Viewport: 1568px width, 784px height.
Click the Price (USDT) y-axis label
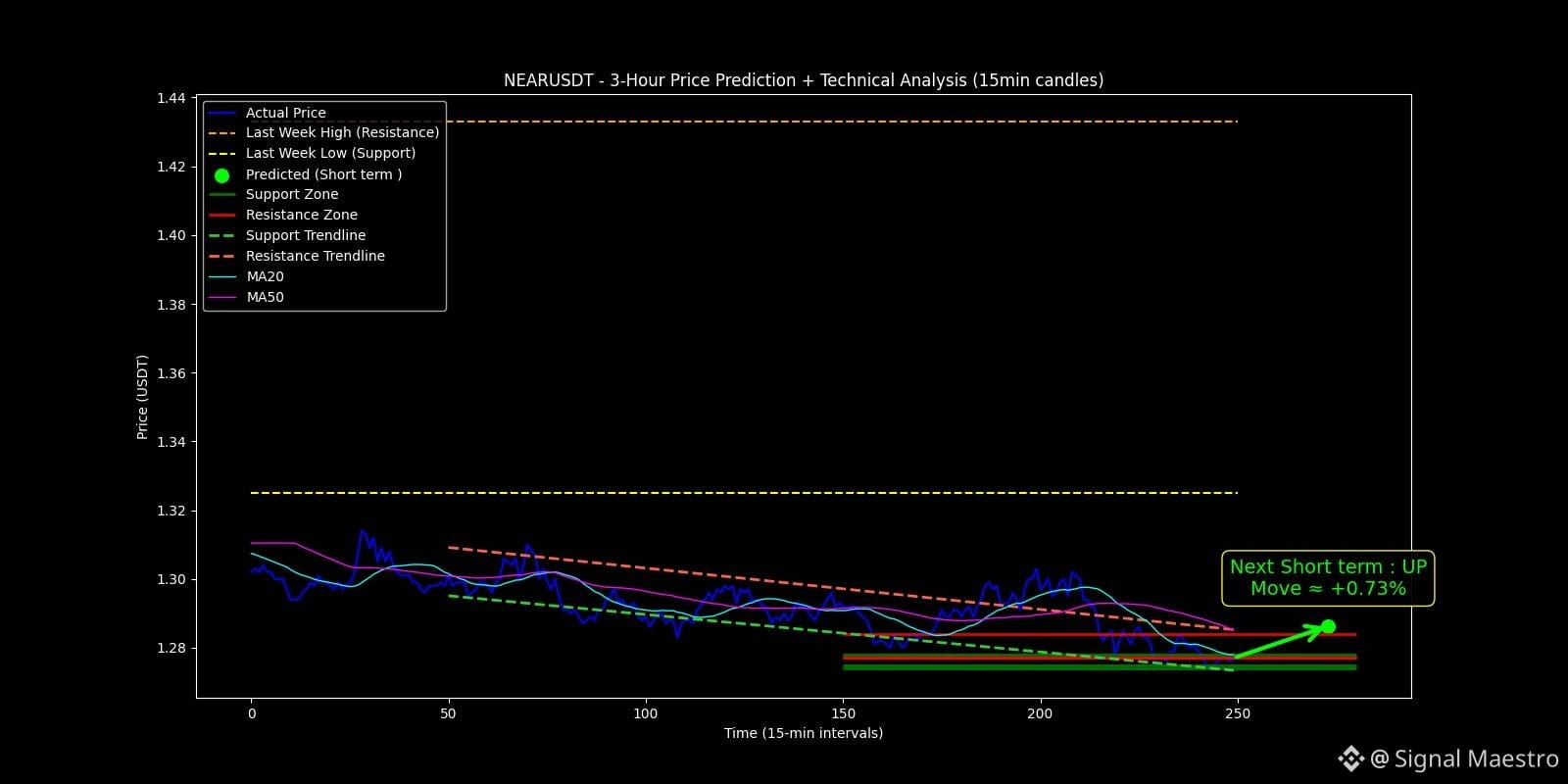point(142,397)
